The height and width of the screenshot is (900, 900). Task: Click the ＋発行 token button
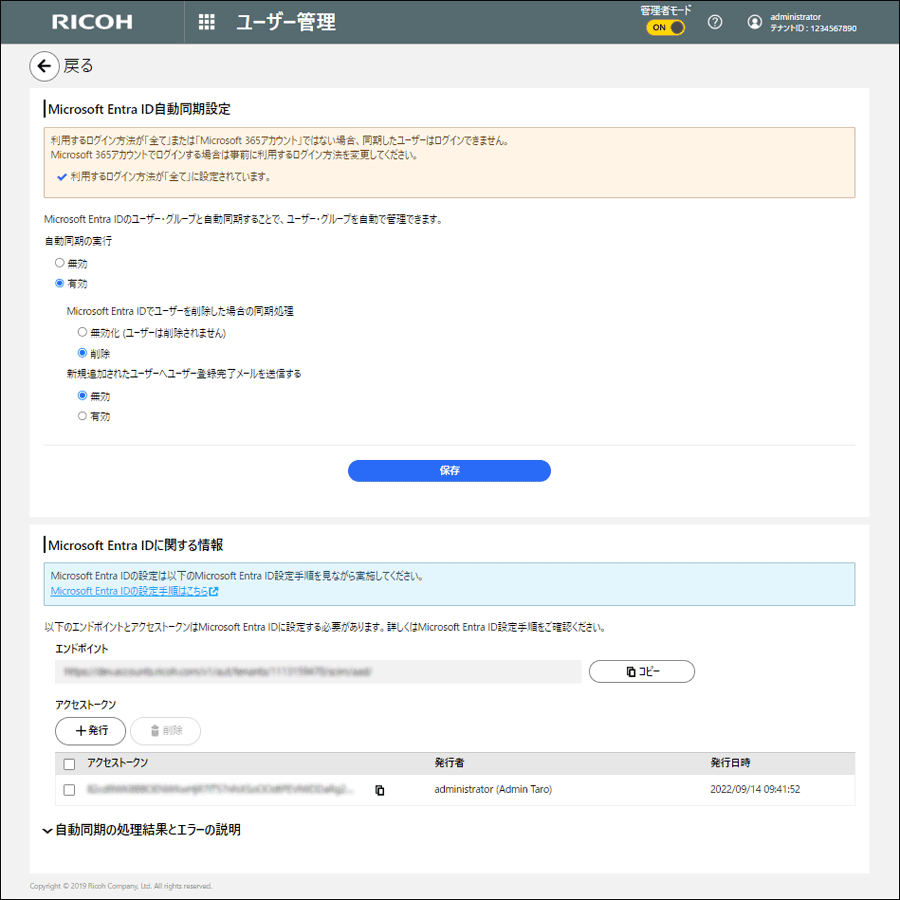click(x=91, y=731)
